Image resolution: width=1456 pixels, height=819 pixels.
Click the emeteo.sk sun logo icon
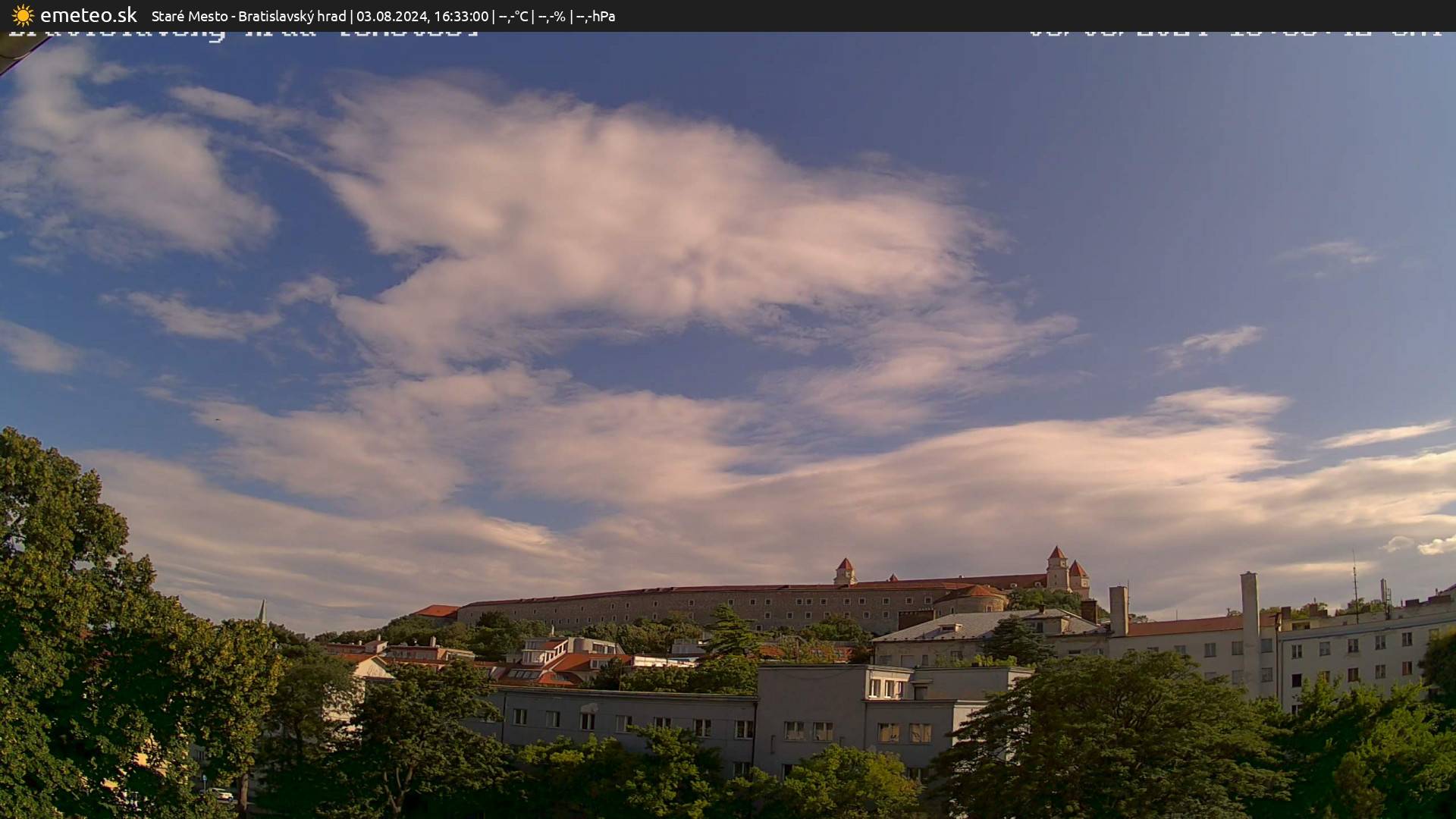pos(23,15)
